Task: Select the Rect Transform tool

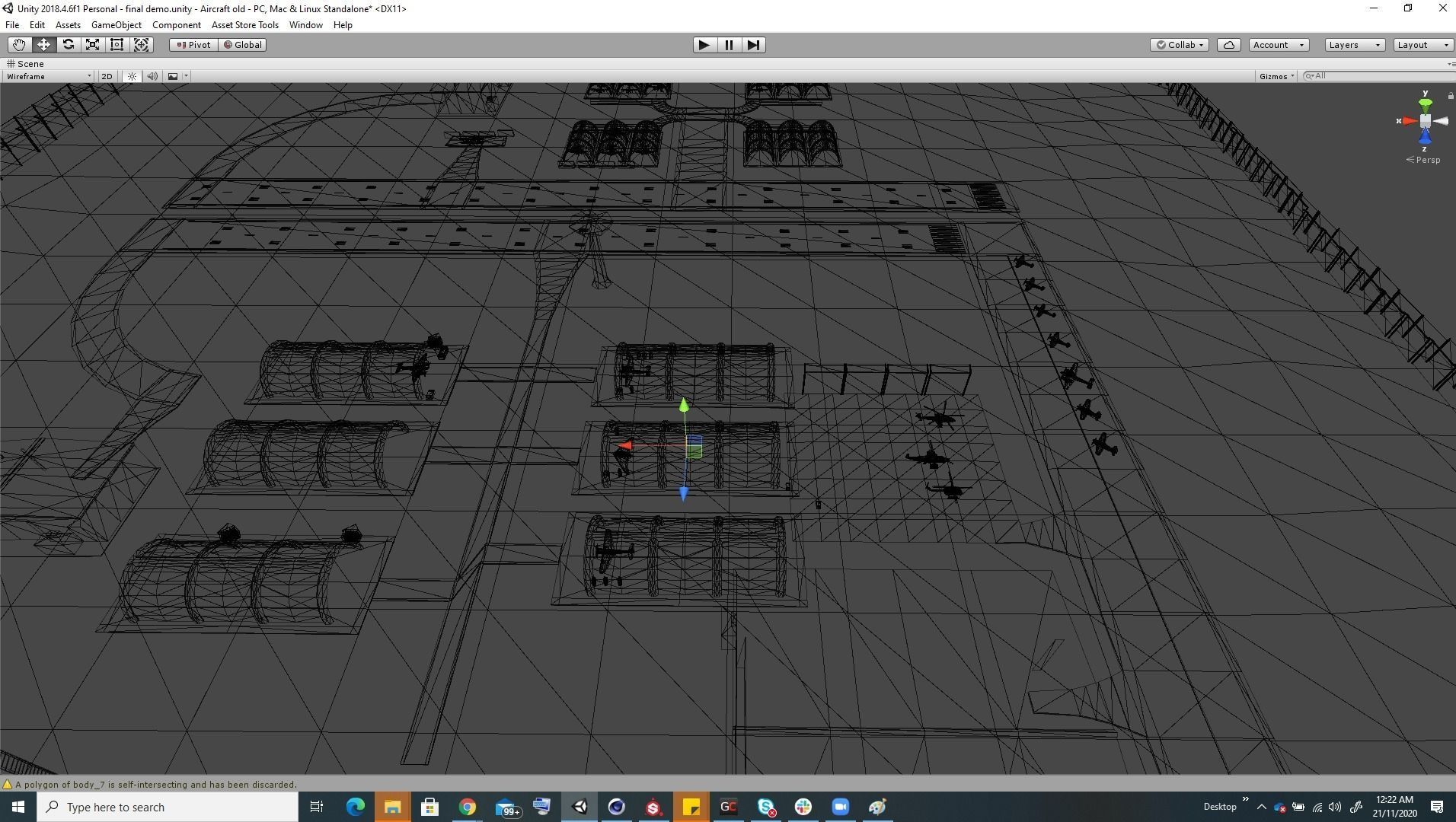Action: point(117,45)
